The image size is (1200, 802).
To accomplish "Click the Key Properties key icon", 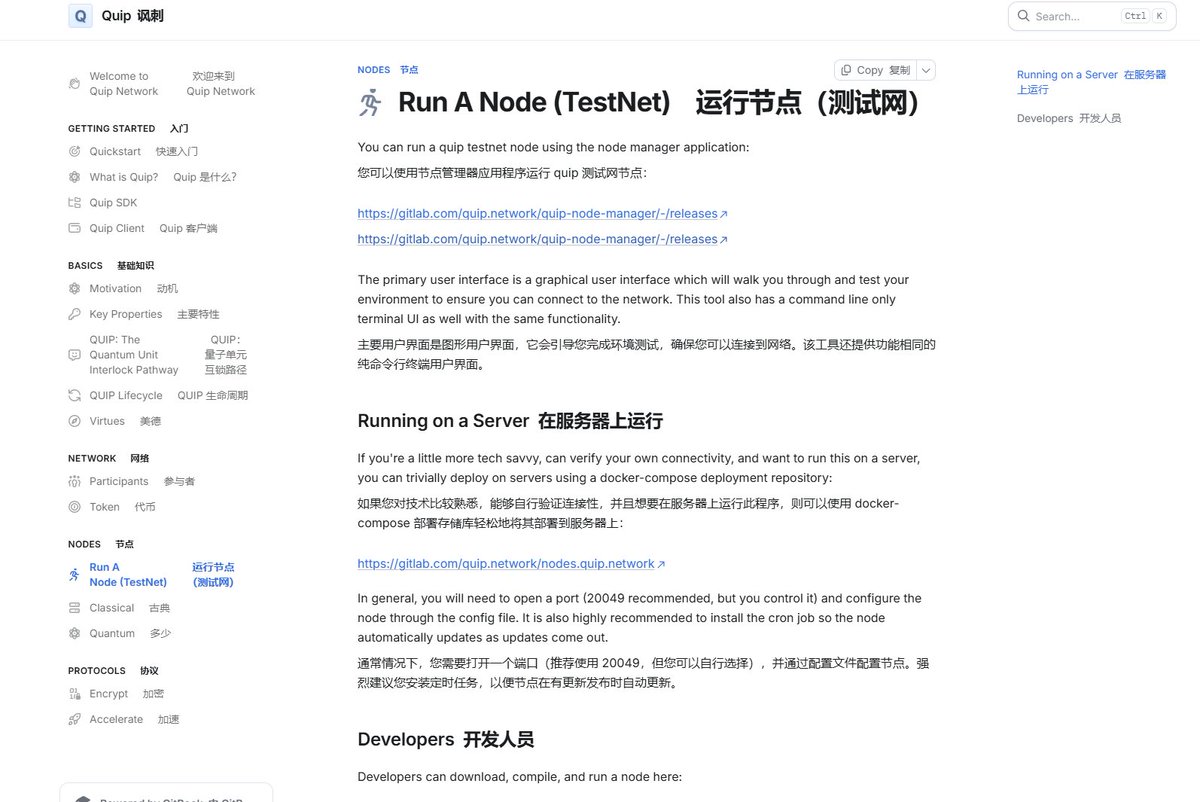I will click(74, 314).
